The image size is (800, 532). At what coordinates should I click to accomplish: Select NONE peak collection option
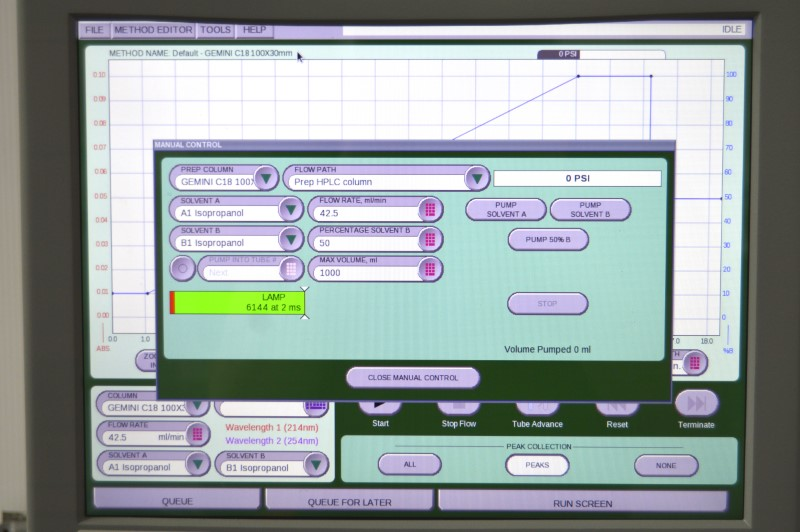tap(666, 465)
